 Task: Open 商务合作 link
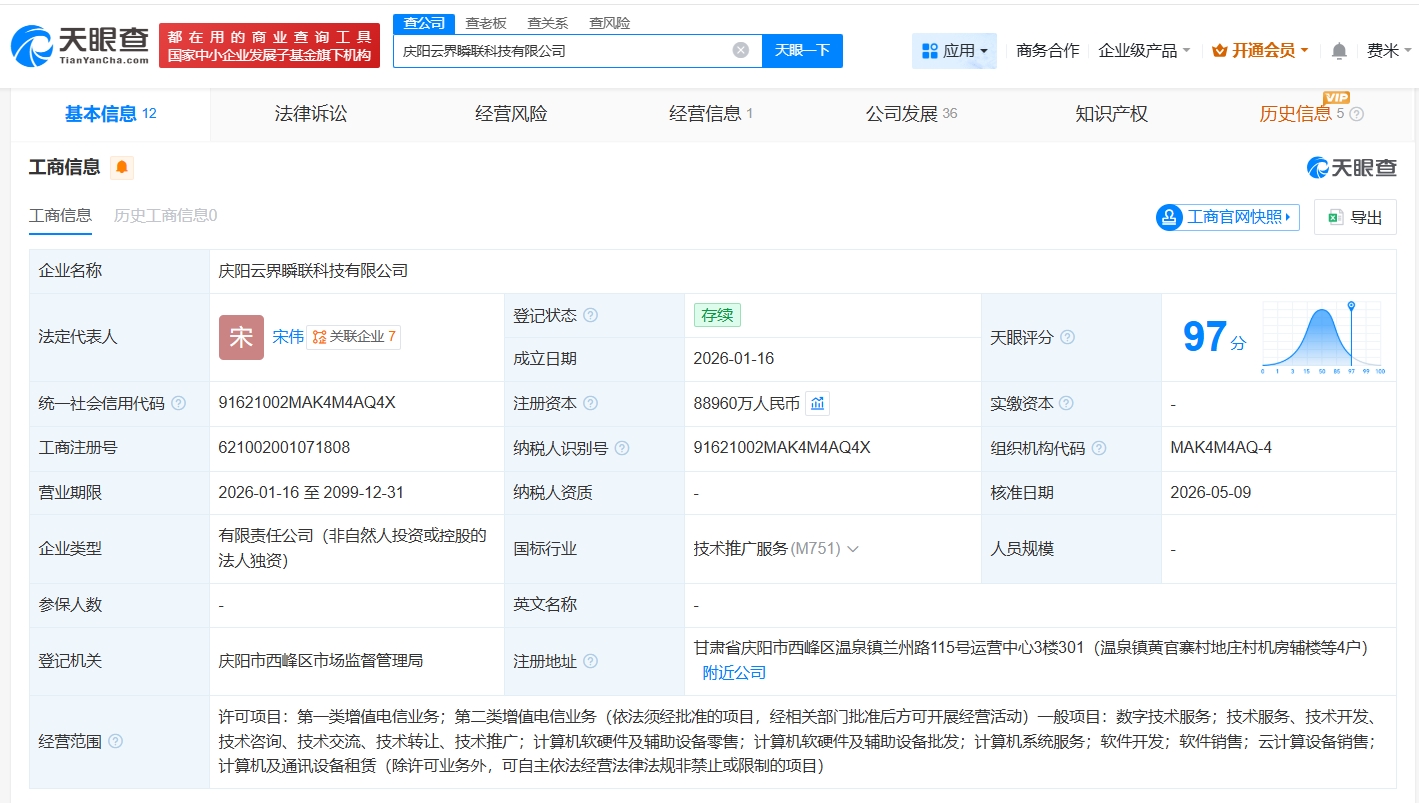[1047, 51]
